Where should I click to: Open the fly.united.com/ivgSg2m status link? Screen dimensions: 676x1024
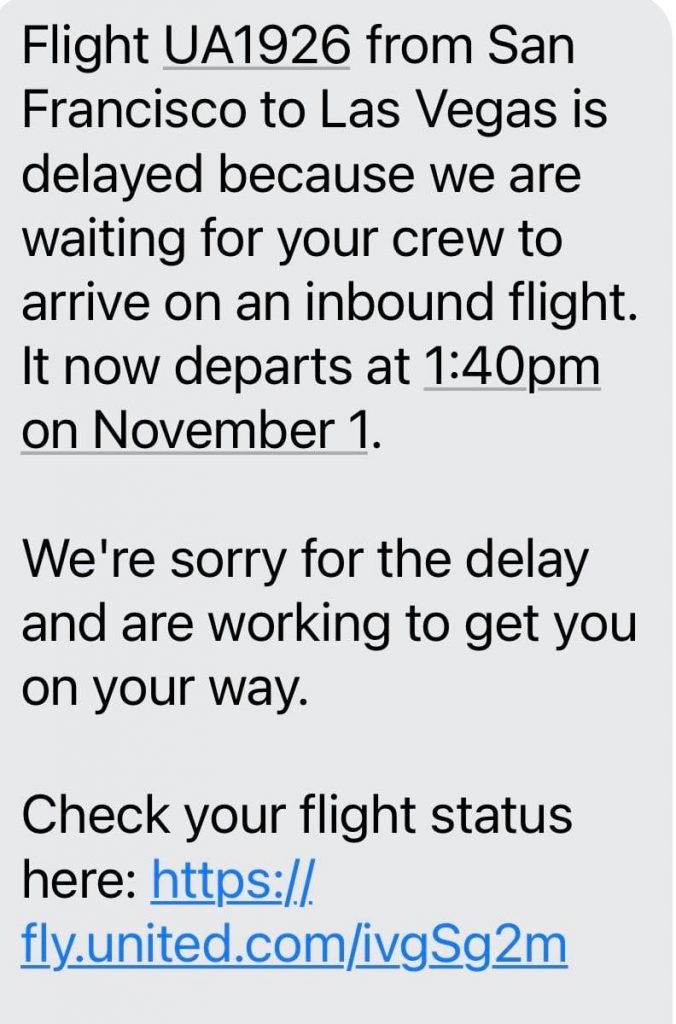(294, 945)
